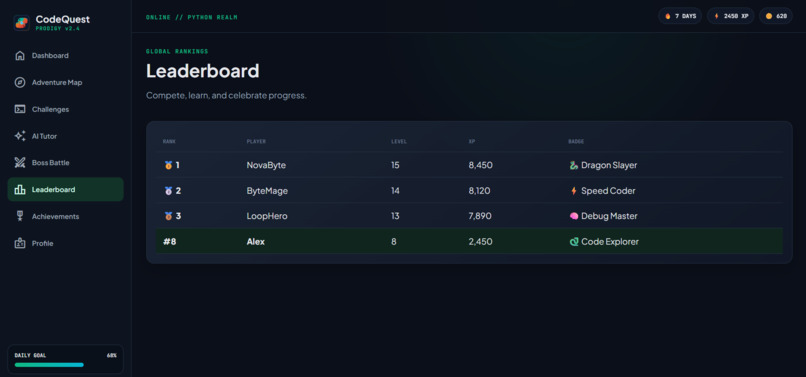Screen dimensions: 806x377
Task: Click ByteMage's level 14 cell
Action: (x=395, y=191)
